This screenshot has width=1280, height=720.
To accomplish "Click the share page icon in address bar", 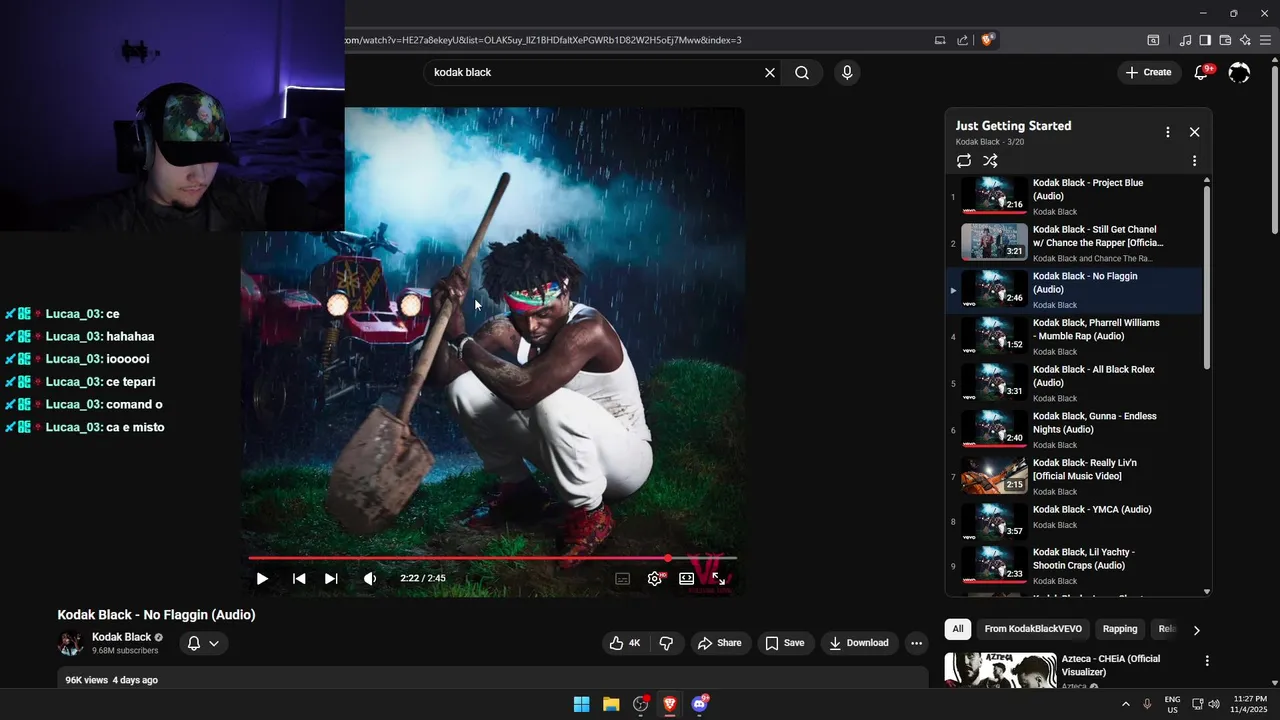I will point(962,40).
